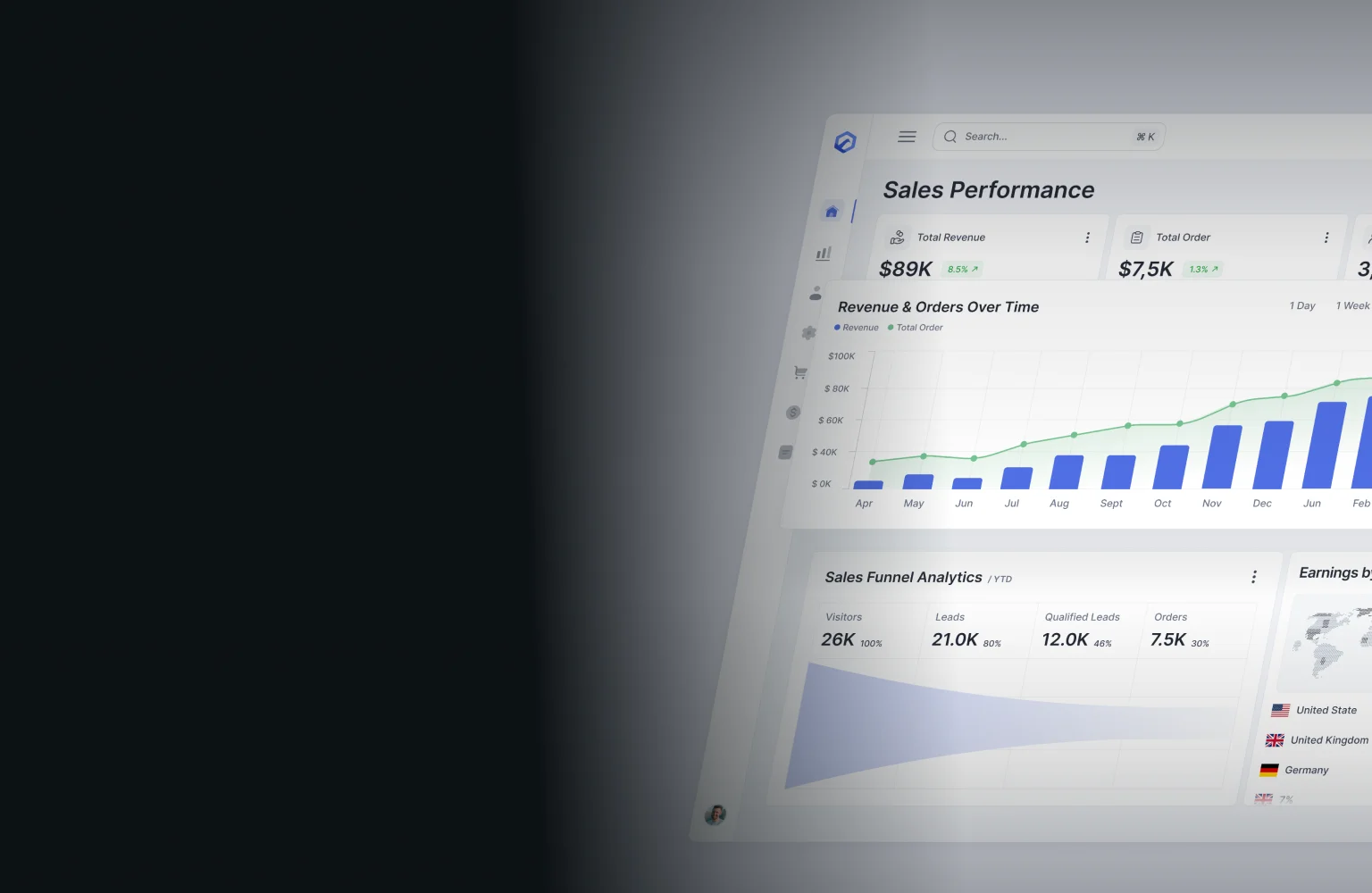Switch chart range to 1 Week

[1352, 305]
